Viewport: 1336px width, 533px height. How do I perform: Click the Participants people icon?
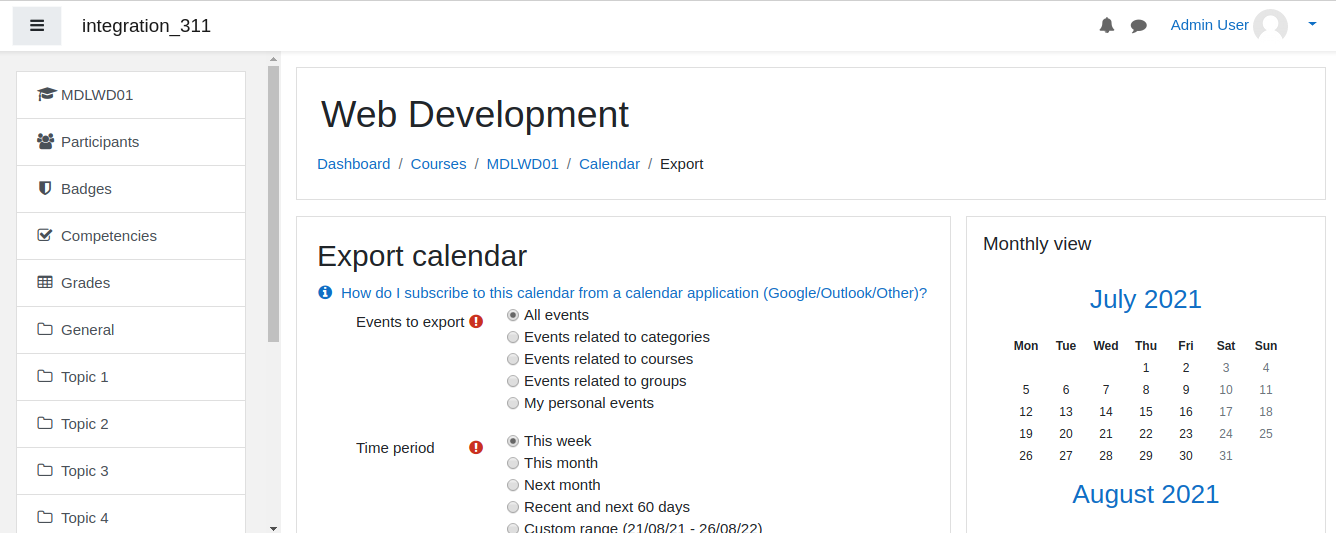pyautogui.click(x=45, y=142)
